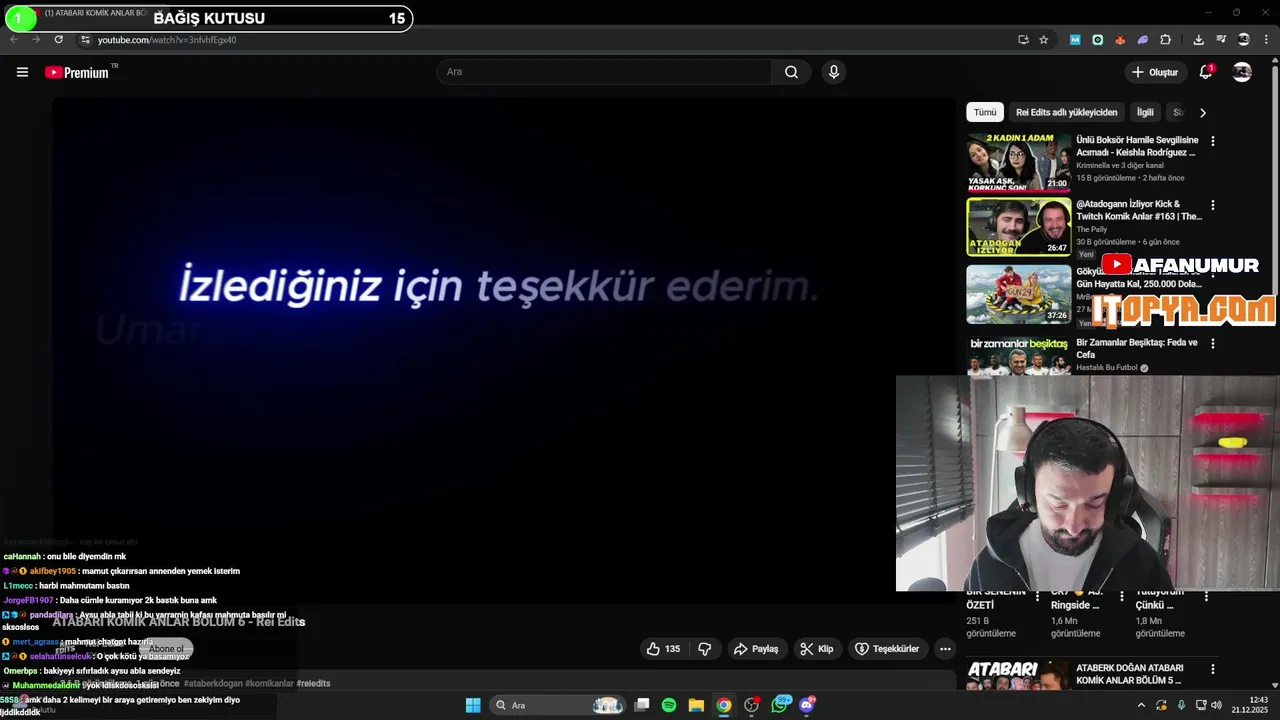Select Rei Edits adlı yükleyiciden chip
Image resolution: width=1280 pixels, height=720 pixels.
pos(1066,113)
